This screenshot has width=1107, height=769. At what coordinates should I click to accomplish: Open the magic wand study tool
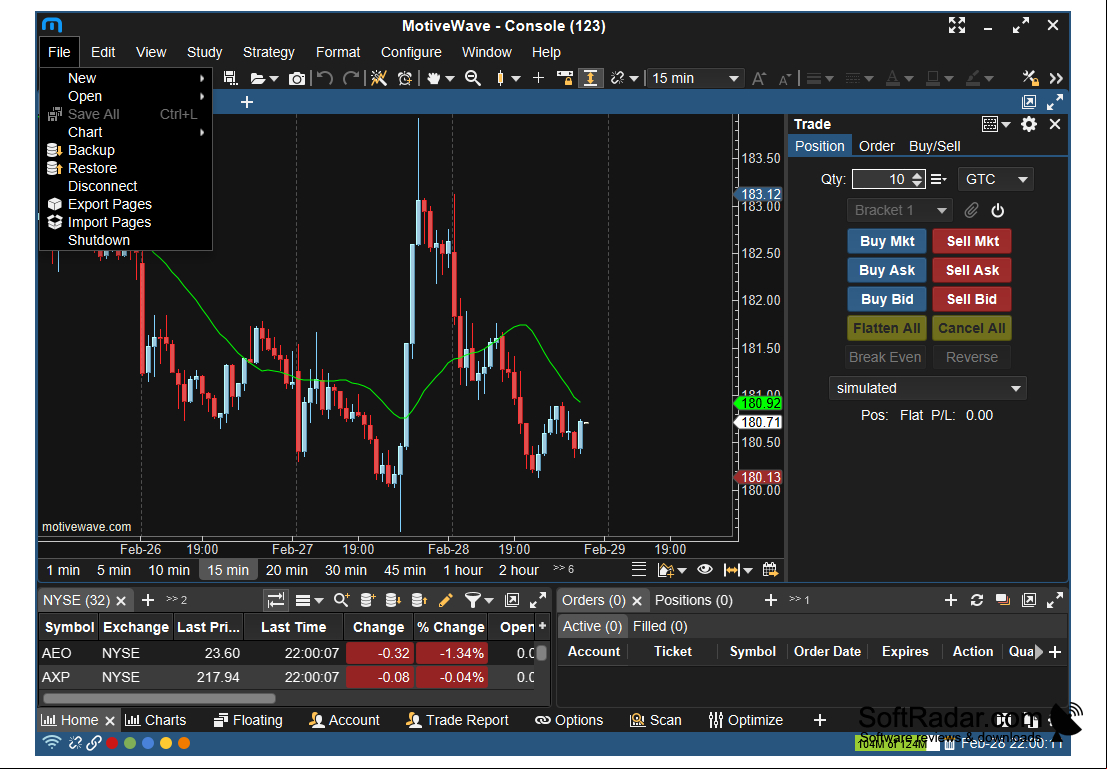tap(379, 78)
